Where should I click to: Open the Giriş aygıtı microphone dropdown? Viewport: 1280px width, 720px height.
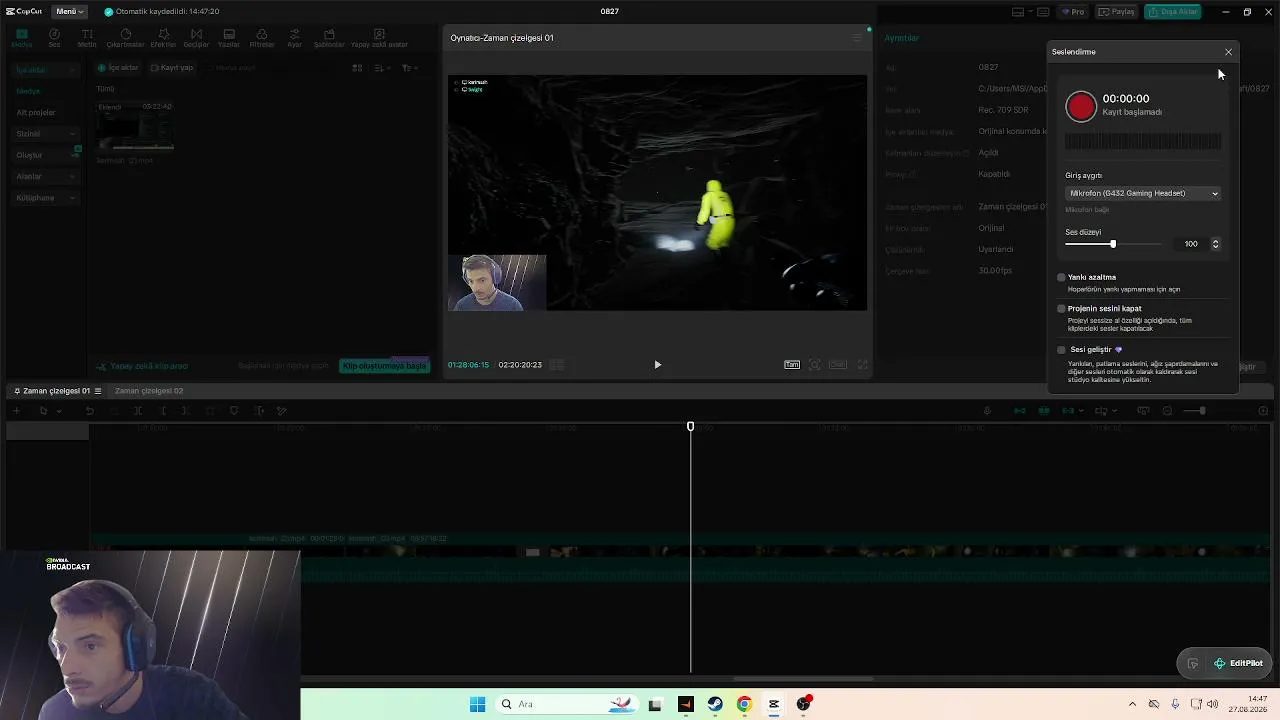(1143, 193)
